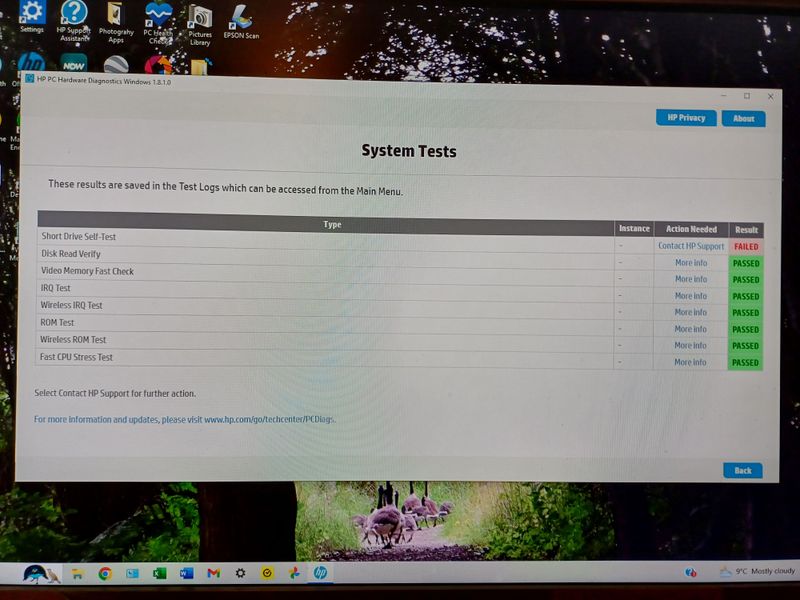This screenshot has height=600, width=800.
Task: Open the light blue taskbar app icon
Action: pyautogui.click(x=133, y=574)
